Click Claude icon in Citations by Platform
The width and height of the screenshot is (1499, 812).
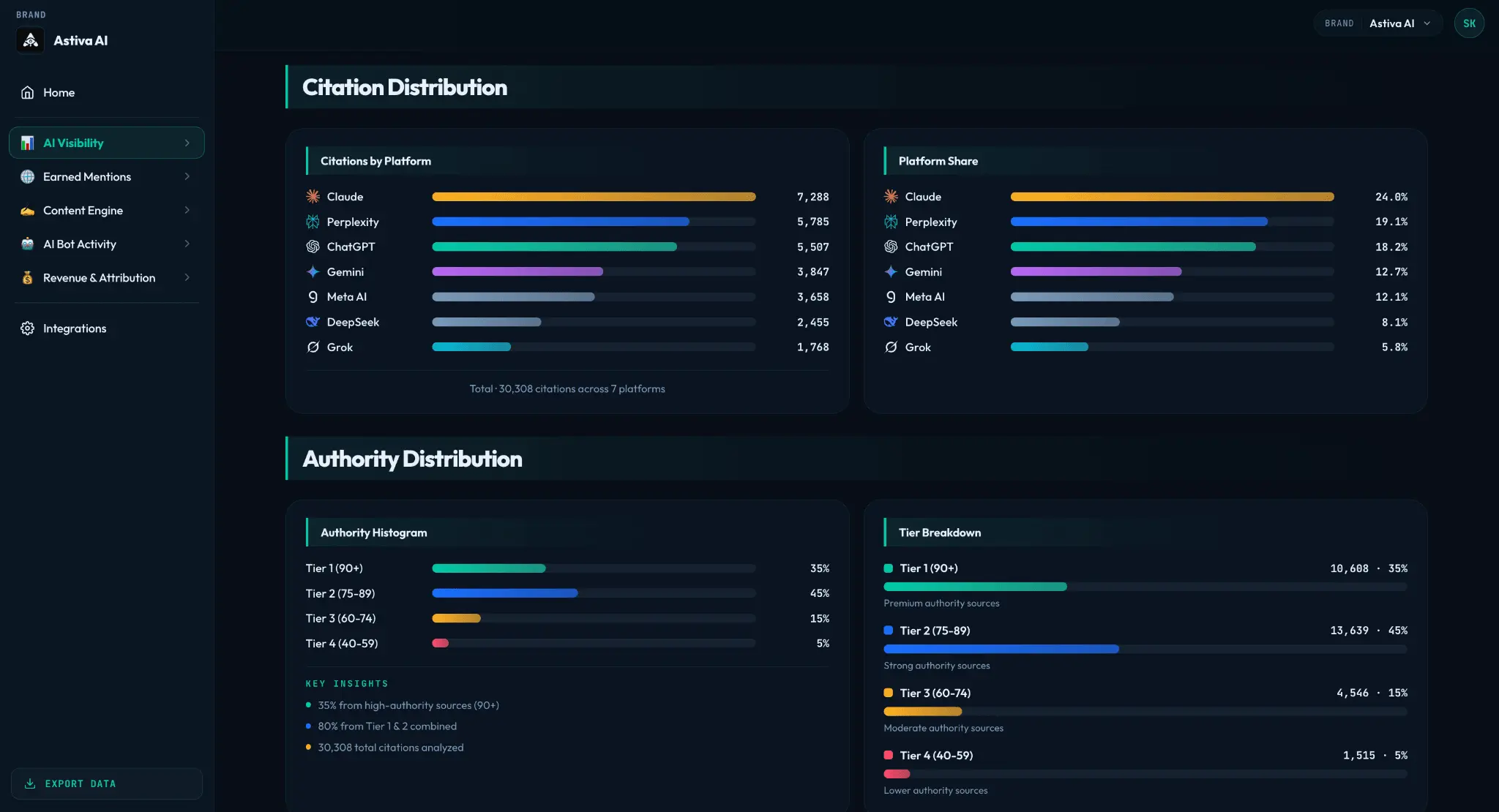point(313,196)
